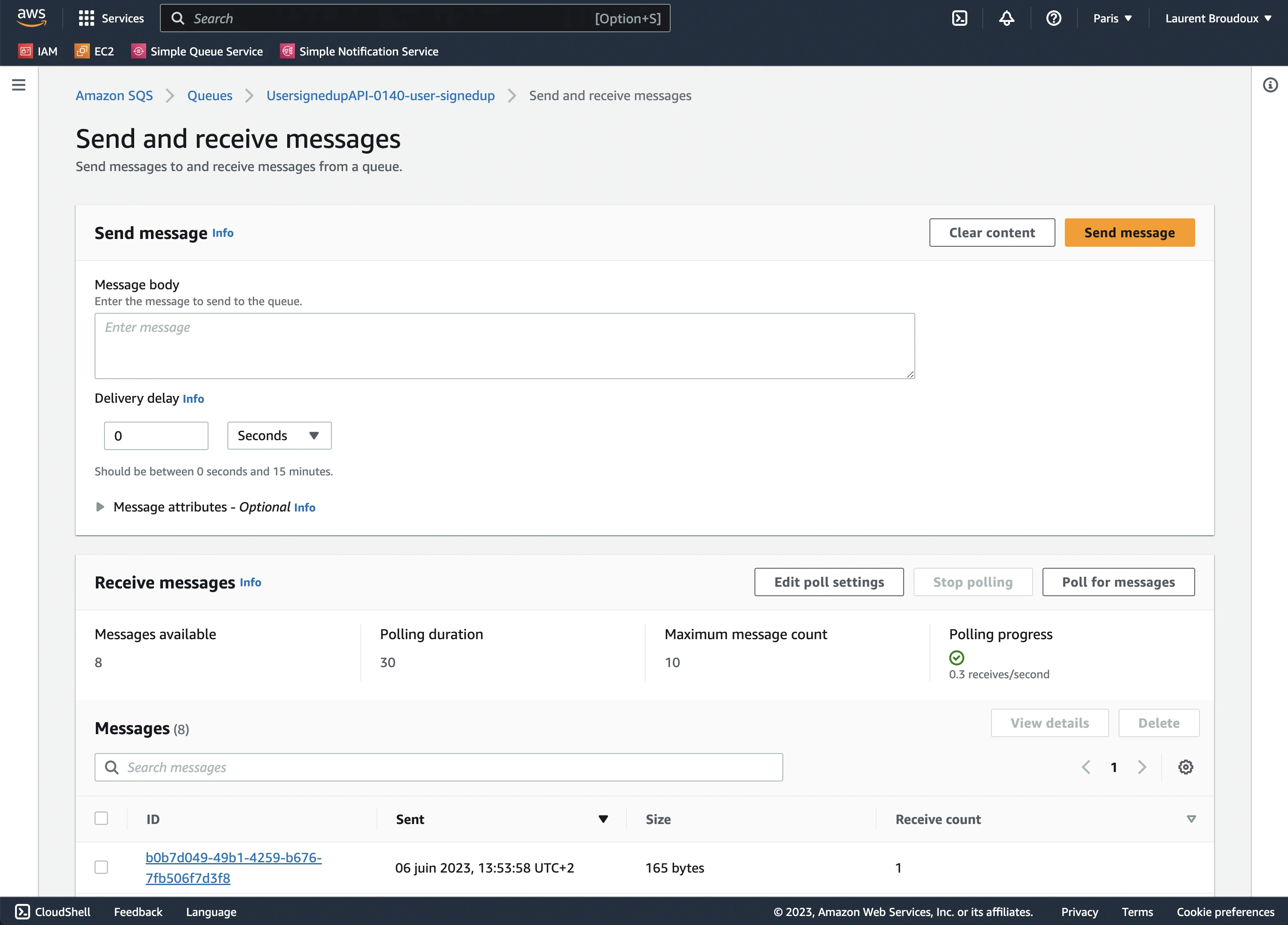
Task: Open Simple Queue Service bookmark
Action: 197,51
